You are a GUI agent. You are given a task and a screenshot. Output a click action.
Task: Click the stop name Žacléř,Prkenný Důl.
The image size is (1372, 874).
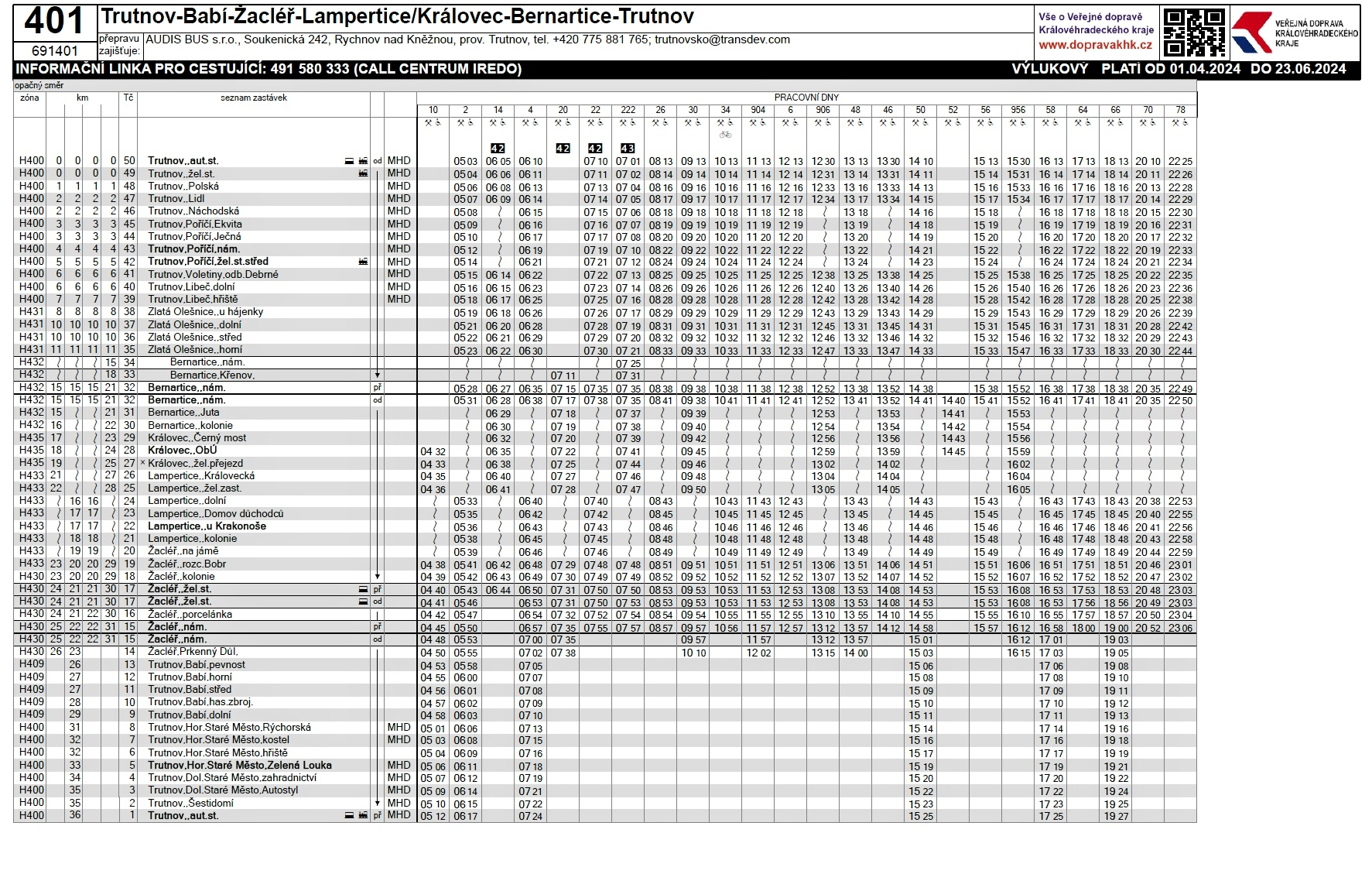click(193, 652)
